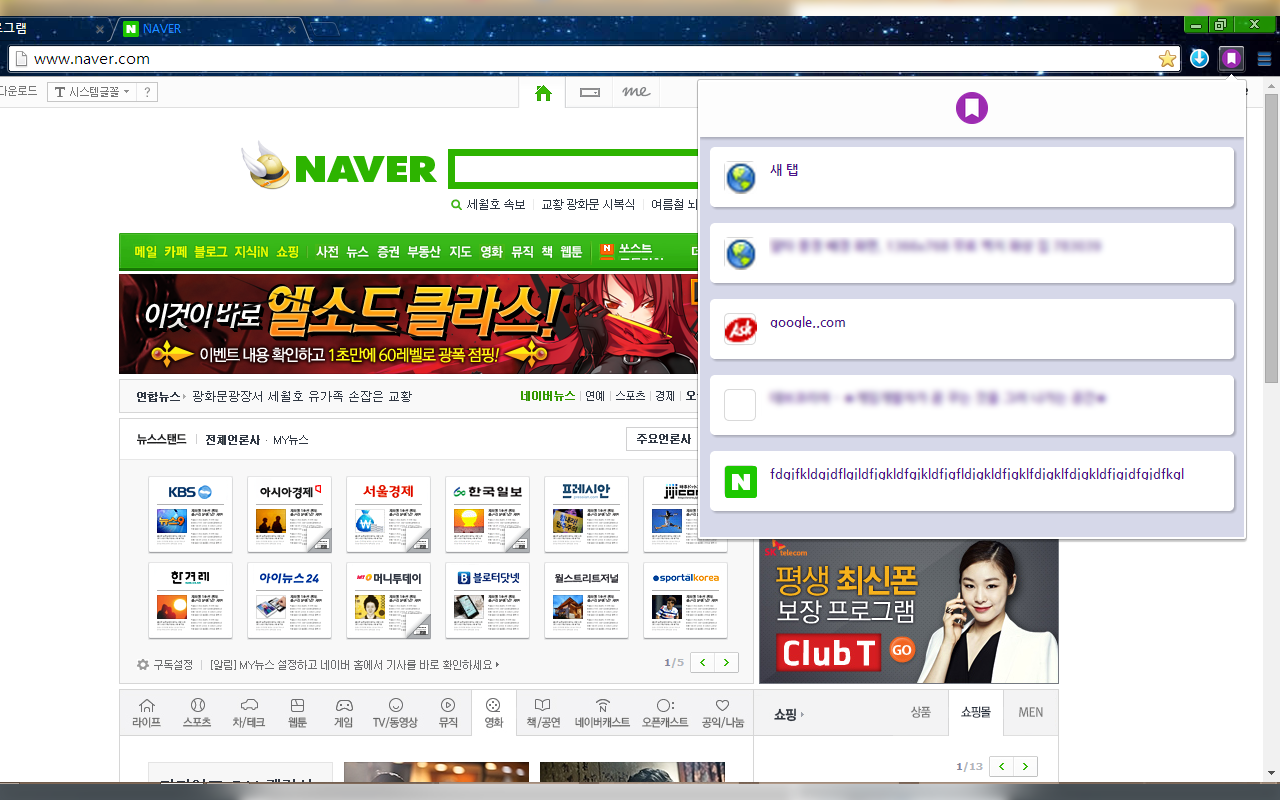Go to next newsstand page
Image resolution: width=1280 pixels, height=800 pixels.
click(x=727, y=662)
